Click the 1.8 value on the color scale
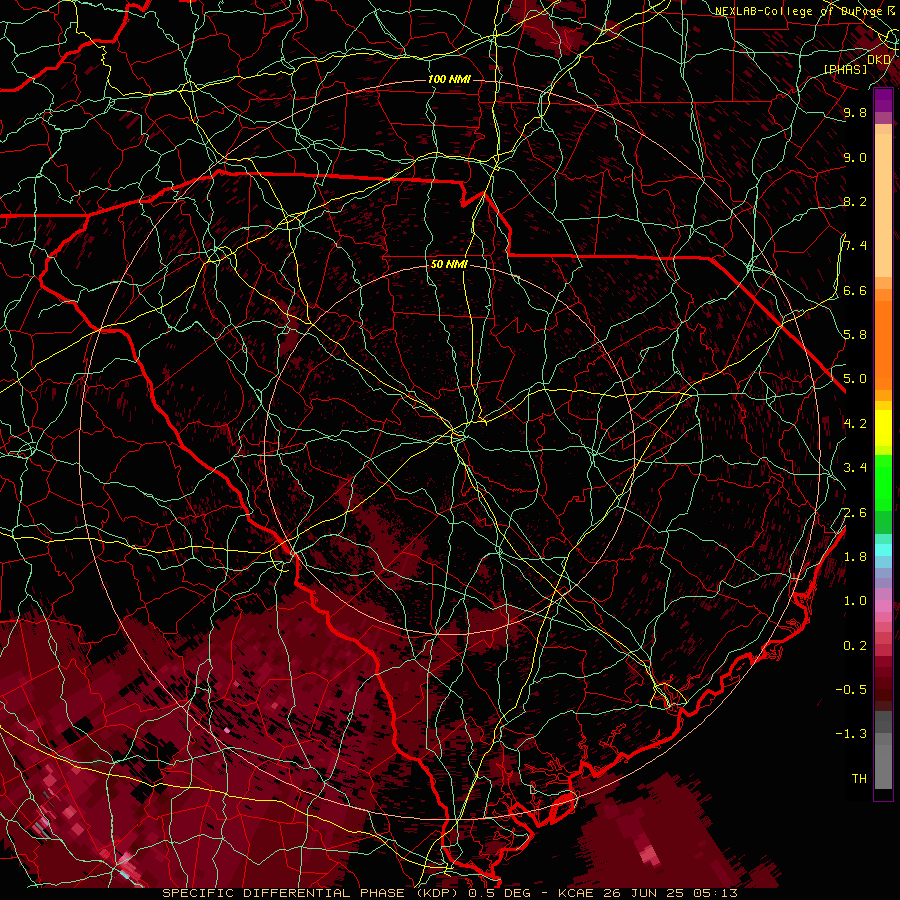The height and width of the screenshot is (900, 900). [x=855, y=556]
